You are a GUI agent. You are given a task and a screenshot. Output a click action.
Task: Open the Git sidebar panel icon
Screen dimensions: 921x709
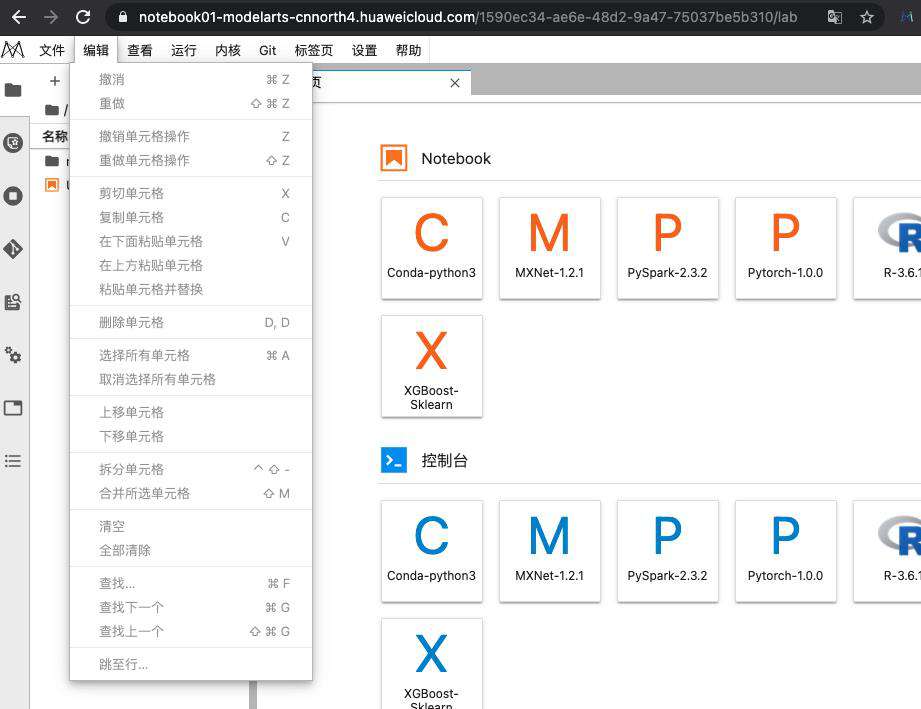13,249
